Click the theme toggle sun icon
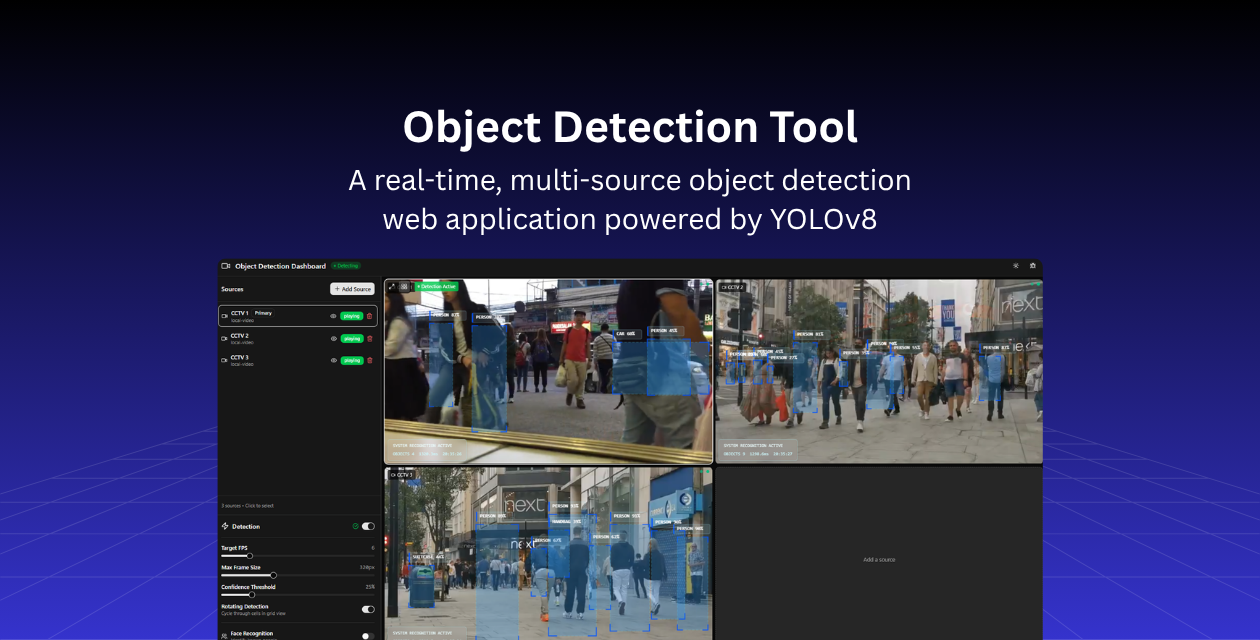Viewport: 1260px width, 640px height. point(1016,266)
